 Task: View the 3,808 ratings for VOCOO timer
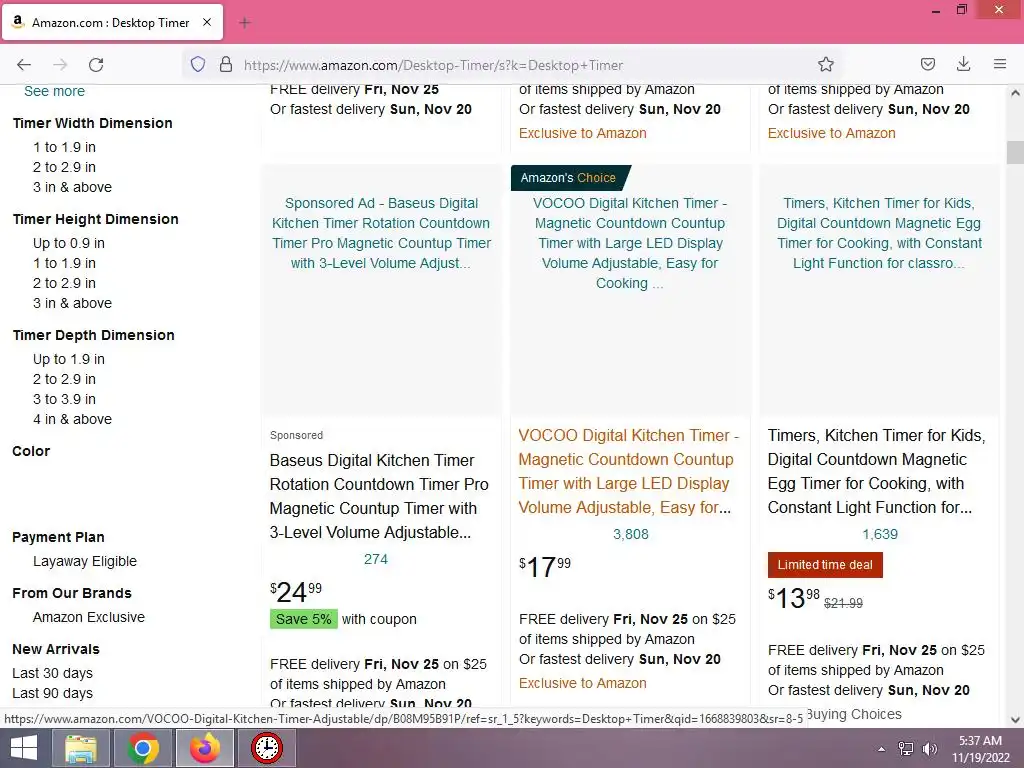[630, 534]
